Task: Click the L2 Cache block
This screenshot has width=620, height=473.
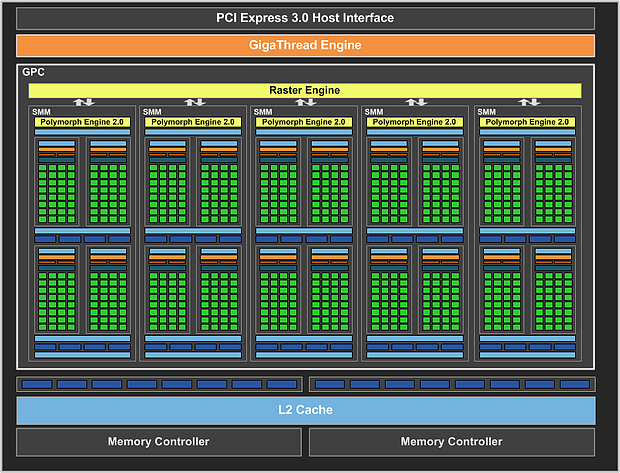Action: point(306,410)
